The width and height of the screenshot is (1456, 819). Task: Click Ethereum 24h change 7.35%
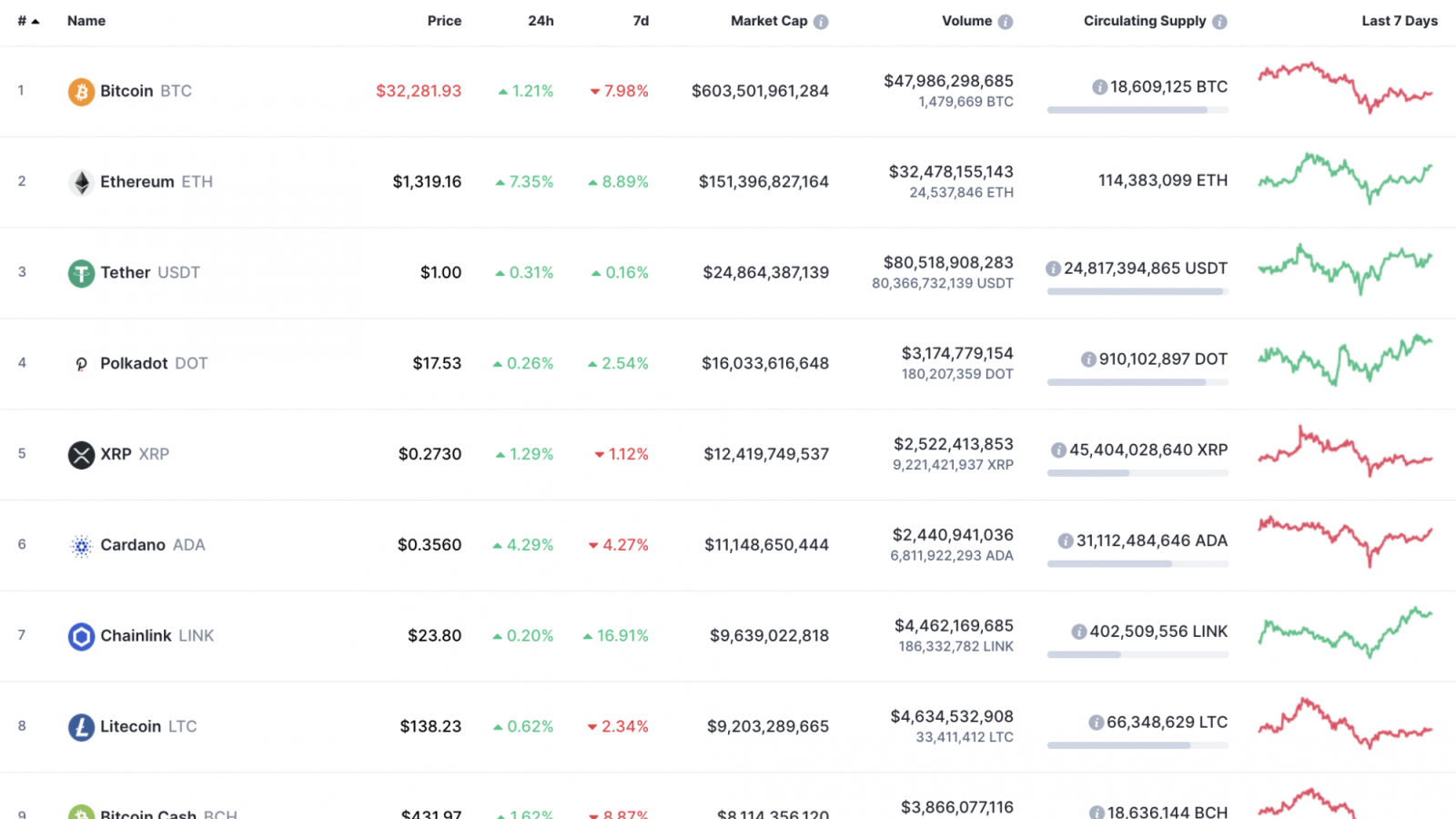pyautogui.click(x=524, y=182)
